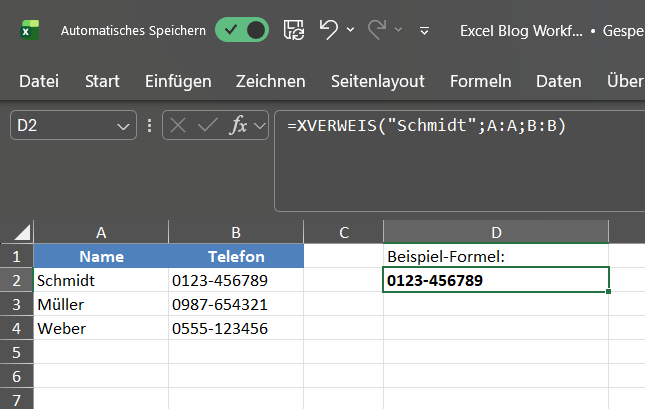Viewport: 645px width, 409px height.
Task: Expand the Name Box dropdown arrow
Action: point(123,126)
